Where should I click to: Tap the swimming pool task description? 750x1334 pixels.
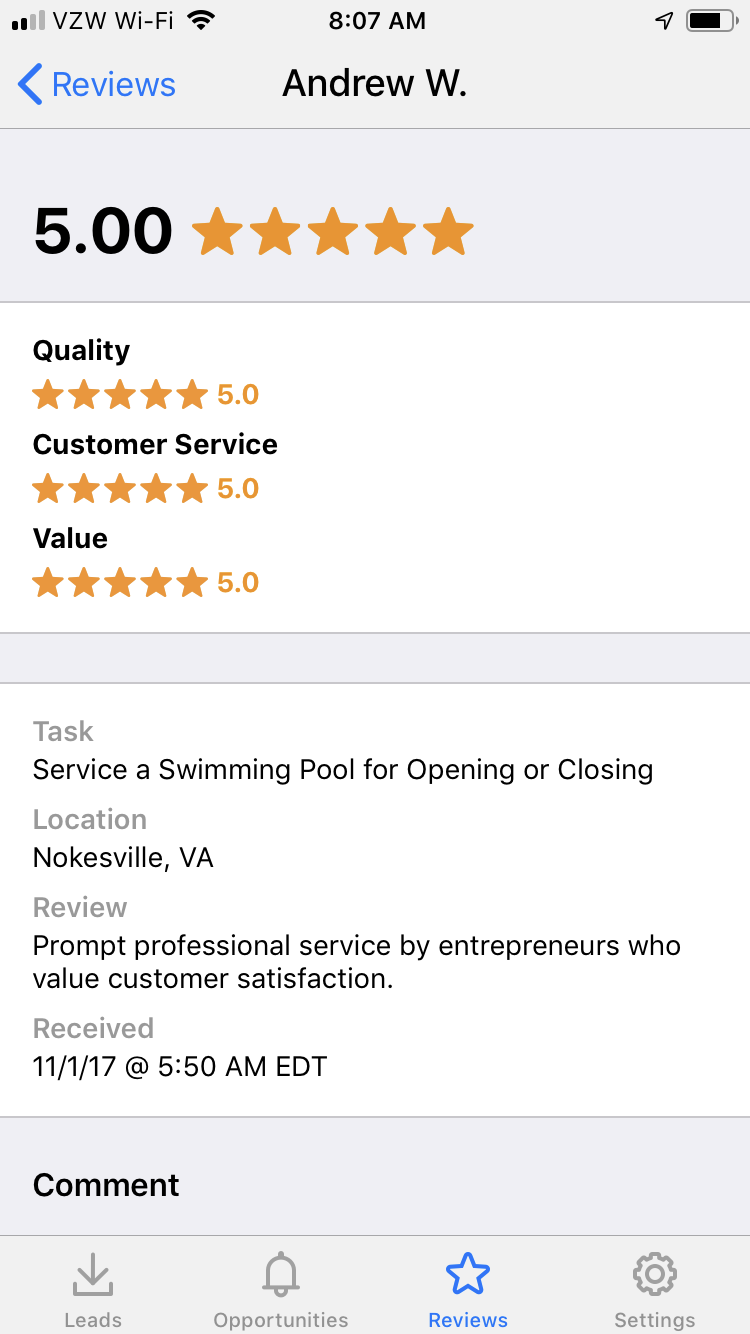[343, 770]
